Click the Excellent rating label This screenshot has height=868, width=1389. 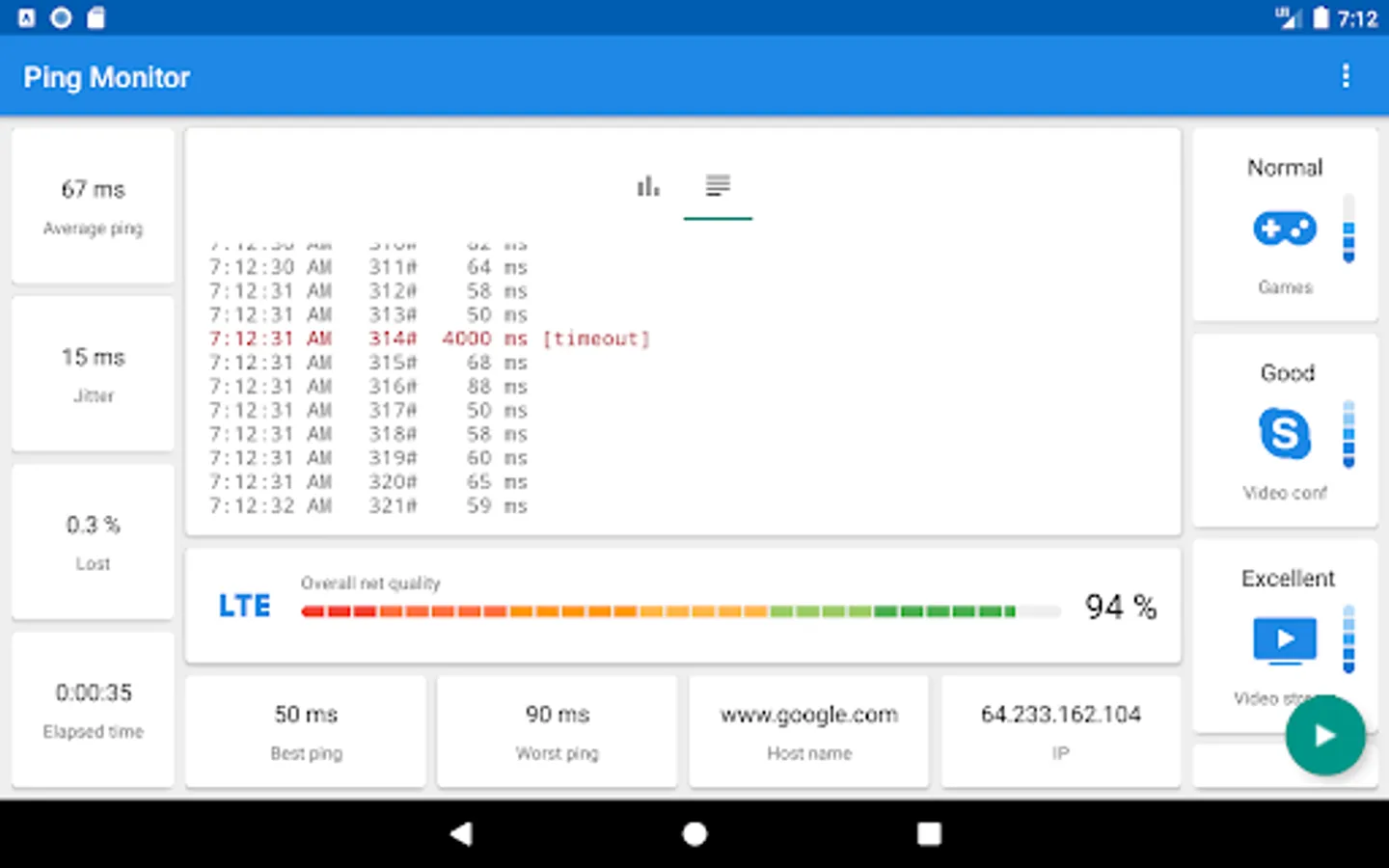[x=1288, y=579]
